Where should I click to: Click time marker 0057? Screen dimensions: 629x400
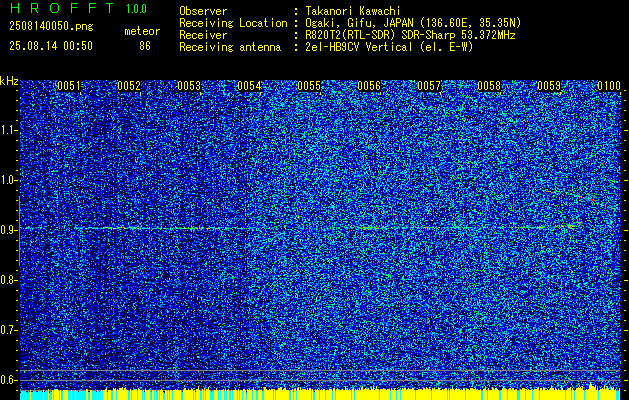pos(429,86)
